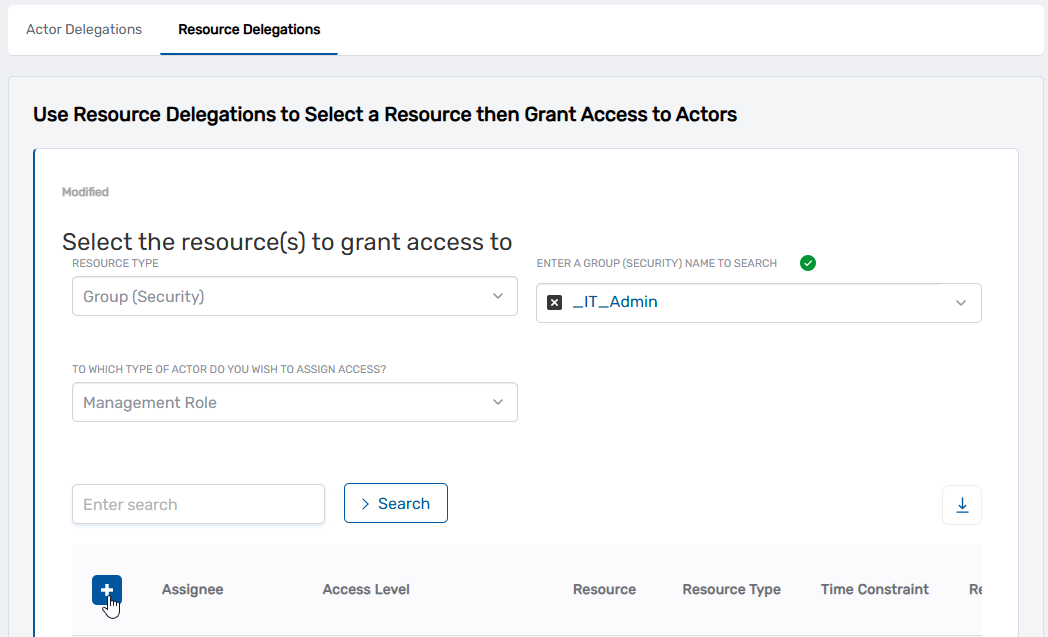Viewport: 1048px width, 637px height.
Task: Switch to the Actor Delegations tab
Action: click(x=84, y=29)
